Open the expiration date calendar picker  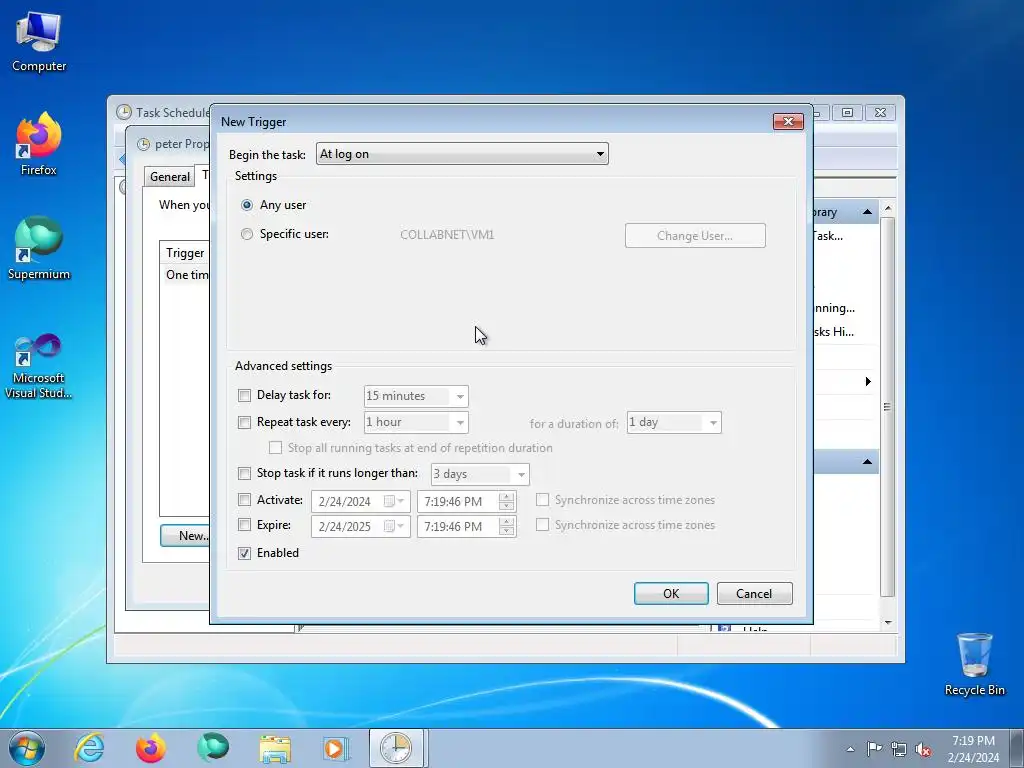point(394,526)
